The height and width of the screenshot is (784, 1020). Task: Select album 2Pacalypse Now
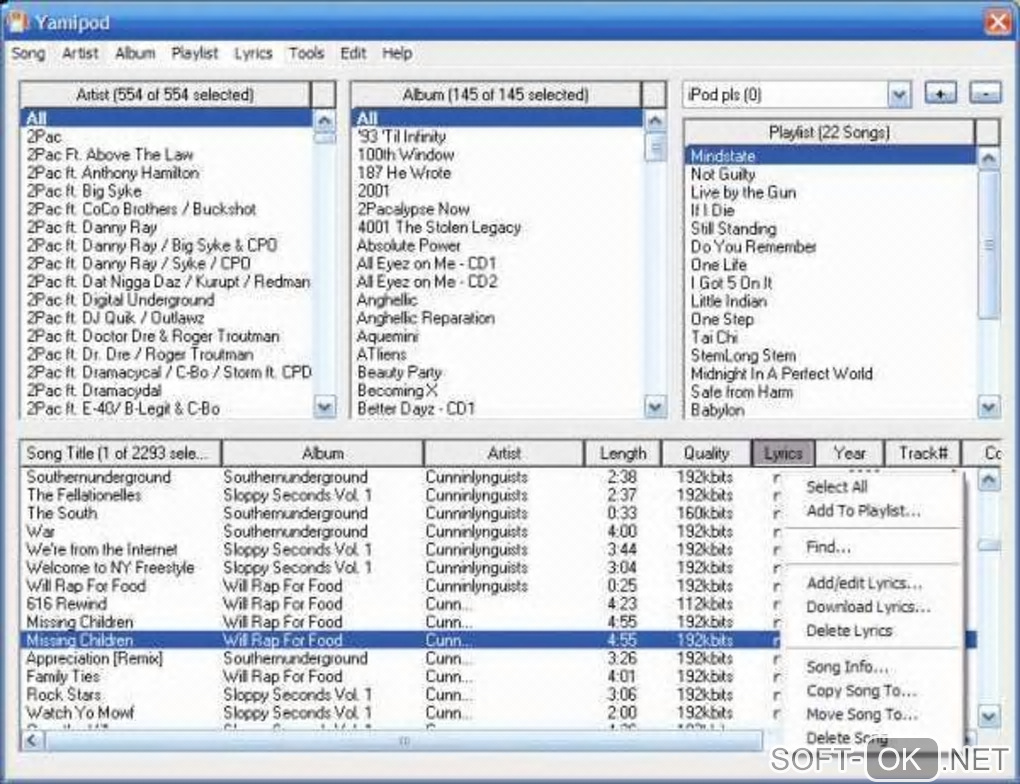pyautogui.click(x=498, y=209)
